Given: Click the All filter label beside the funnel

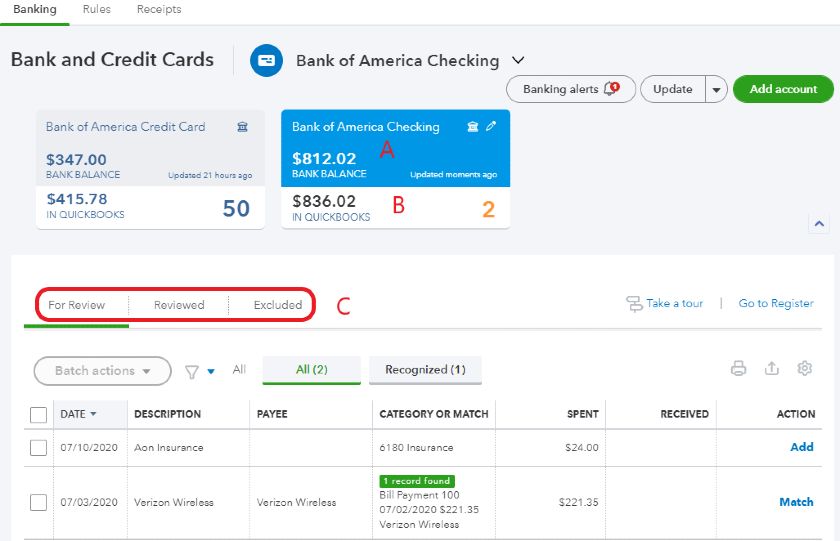Looking at the screenshot, I should pos(239,370).
